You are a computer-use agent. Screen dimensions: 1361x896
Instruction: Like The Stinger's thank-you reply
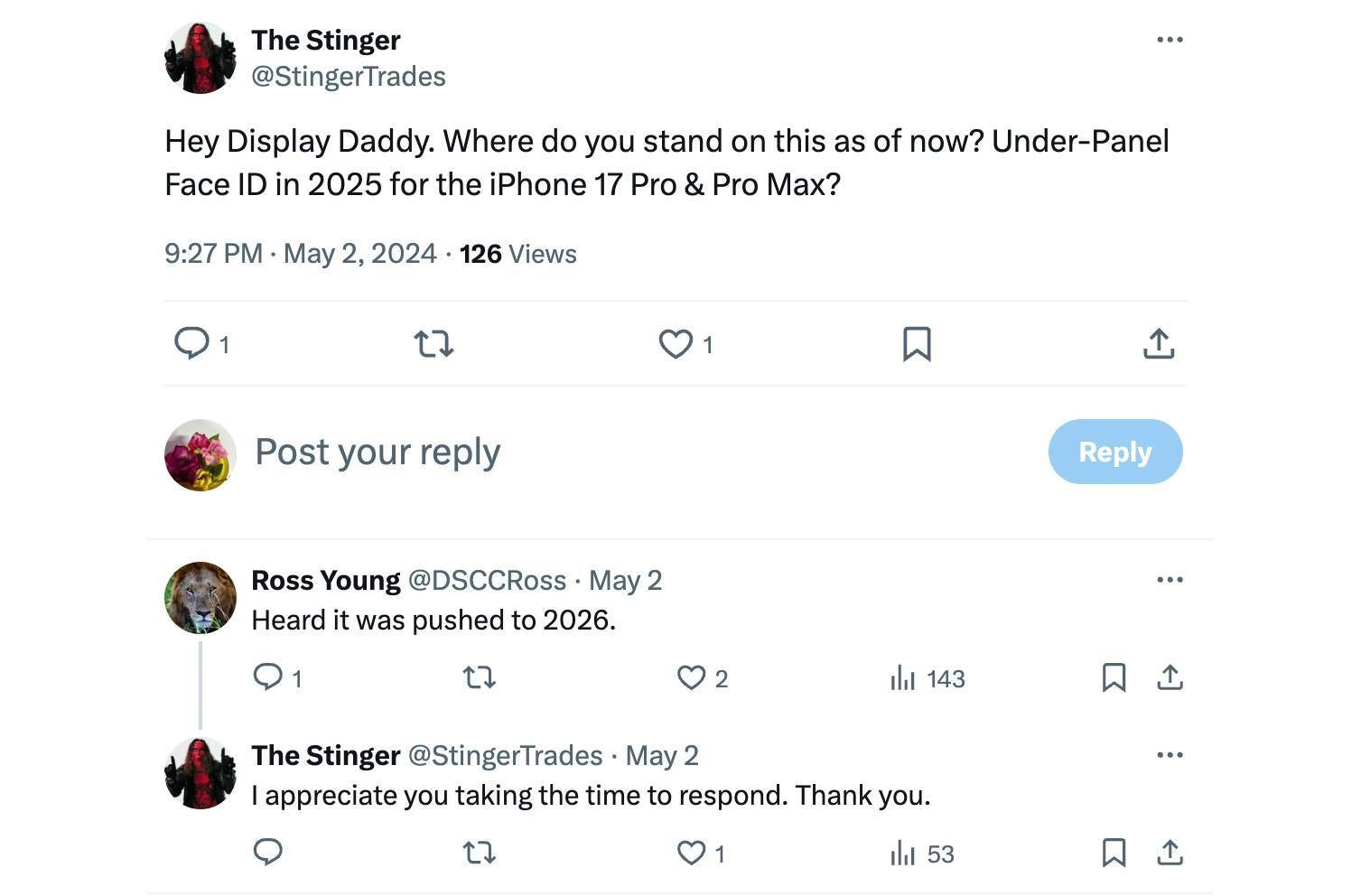pos(691,853)
